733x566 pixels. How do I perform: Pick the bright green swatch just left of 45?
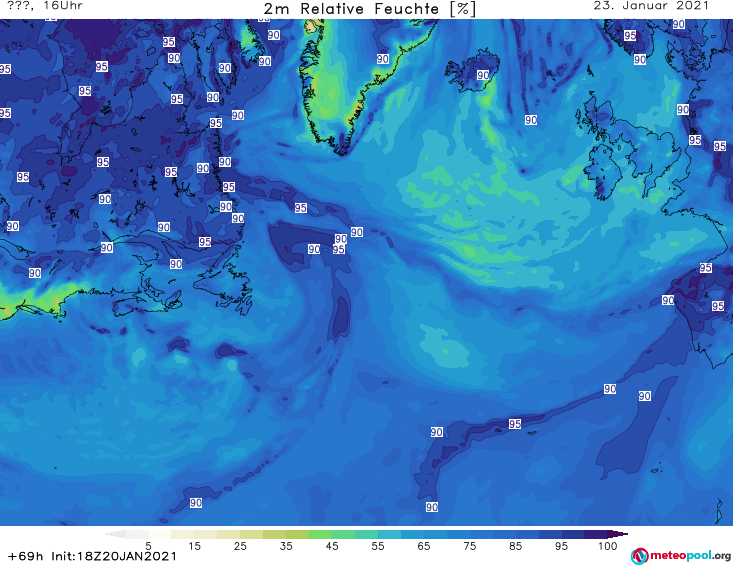pyautogui.click(x=320, y=534)
